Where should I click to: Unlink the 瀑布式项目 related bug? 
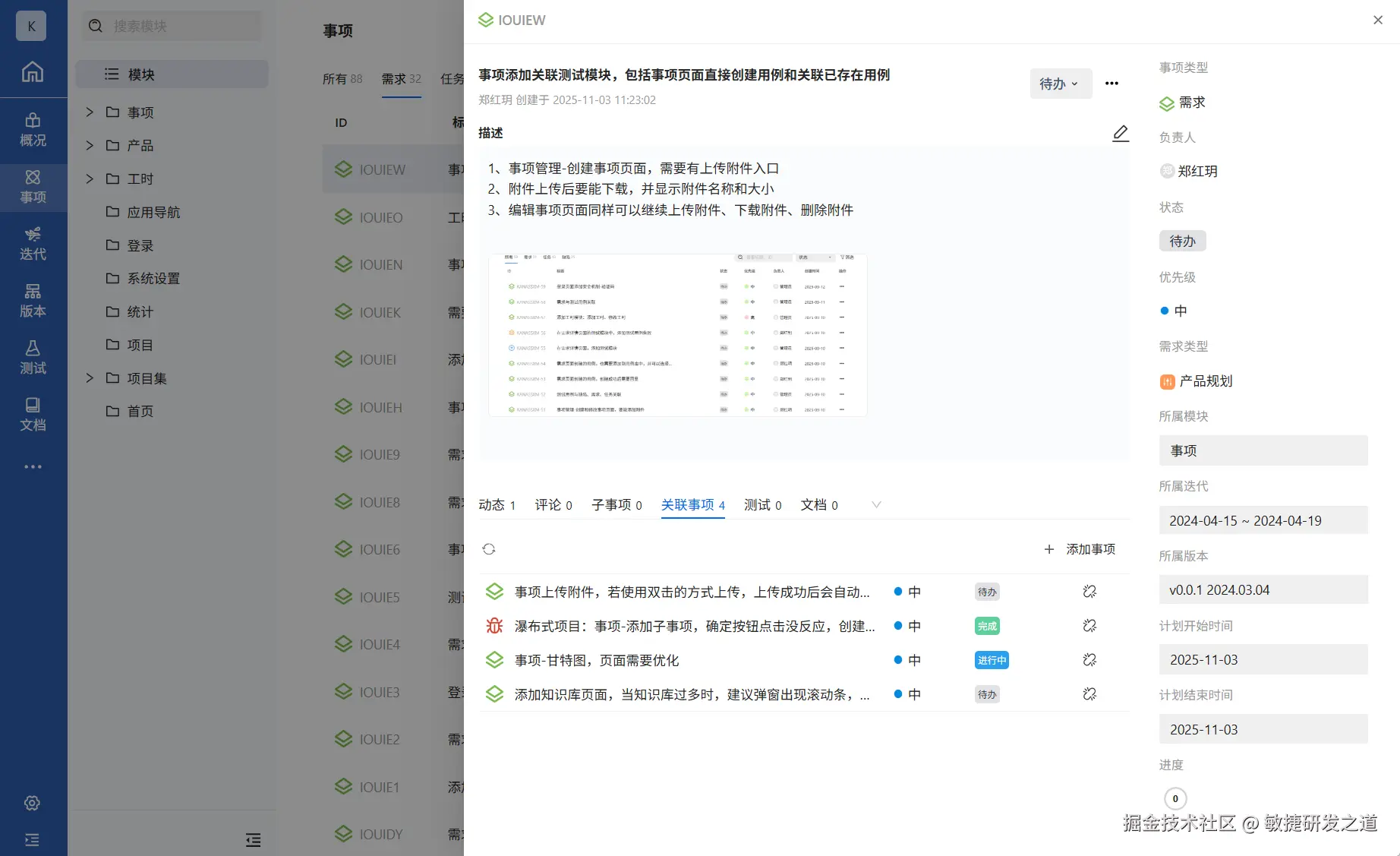click(1089, 626)
